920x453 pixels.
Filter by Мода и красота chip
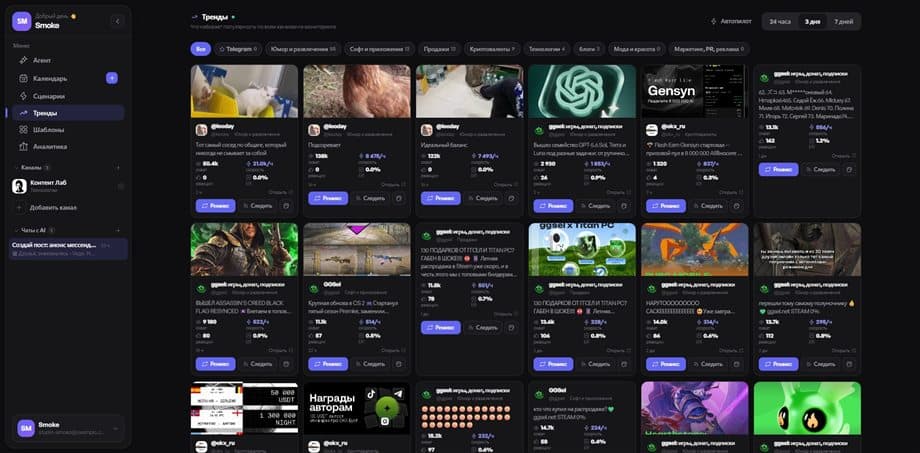pyautogui.click(x=637, y=49)
